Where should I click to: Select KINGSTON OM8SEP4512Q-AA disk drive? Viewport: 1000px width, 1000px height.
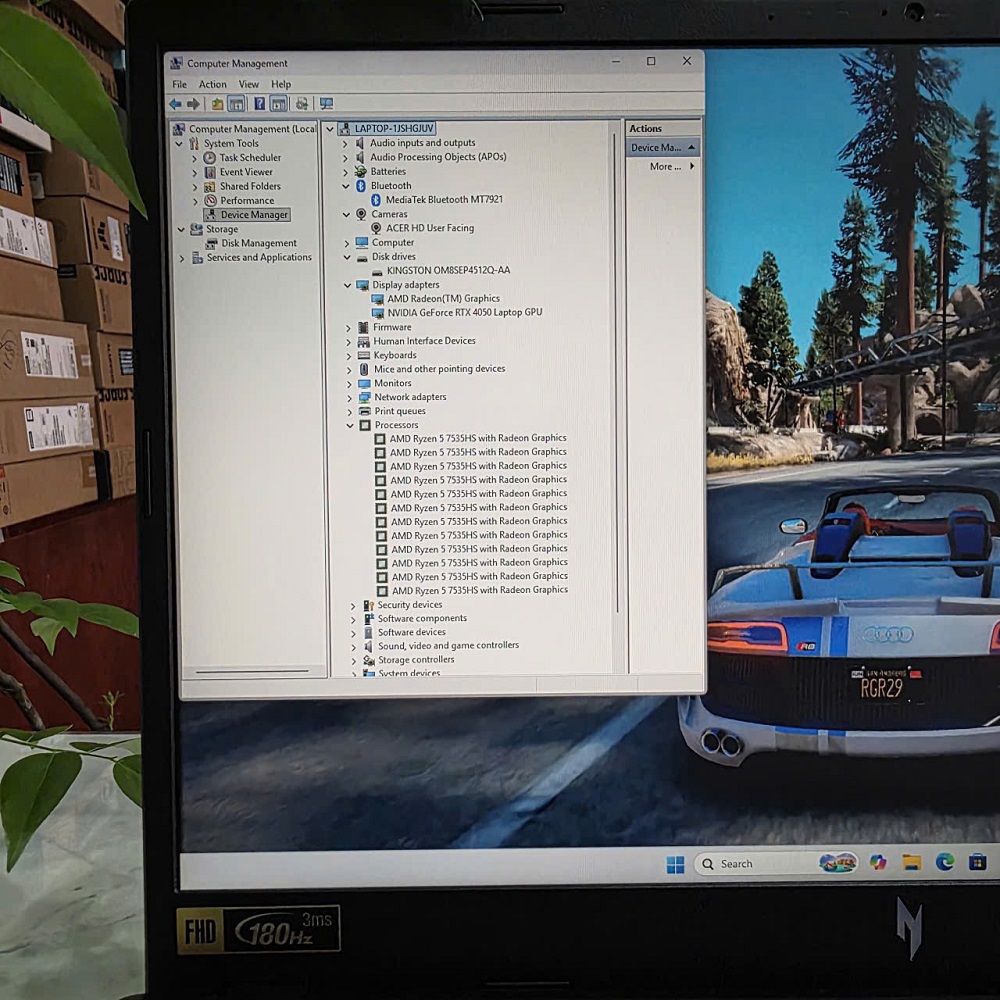(448, 270)
